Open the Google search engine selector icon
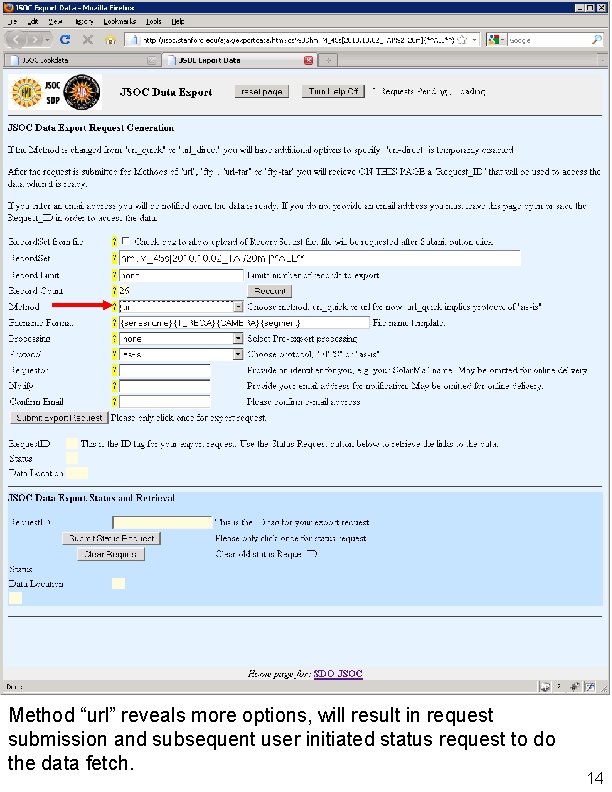Image resolution: width=612 pixels, height=792 pixels. pyautogui.click(x=496, y=39)
